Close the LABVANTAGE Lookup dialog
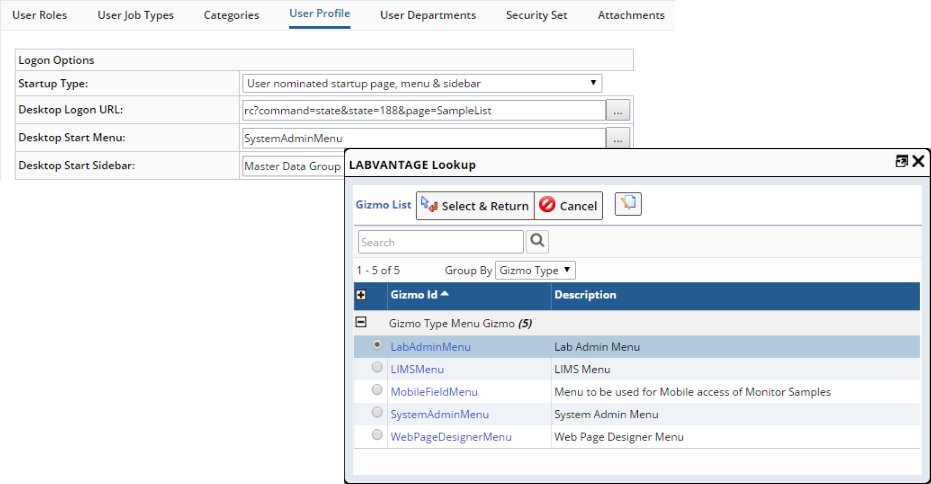Viewport: 931px width, 484px height. 918,161
